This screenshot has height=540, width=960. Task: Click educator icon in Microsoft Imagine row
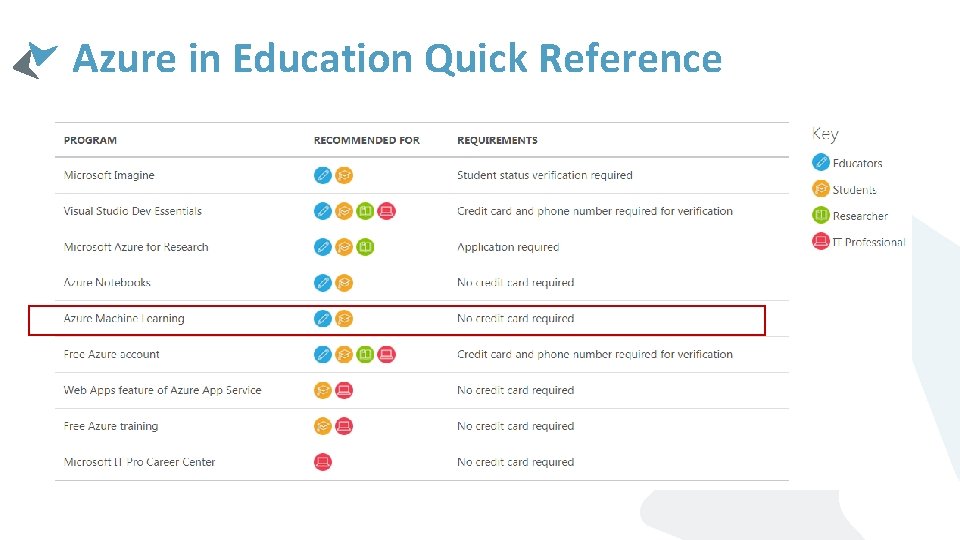[x=323, y=175]
